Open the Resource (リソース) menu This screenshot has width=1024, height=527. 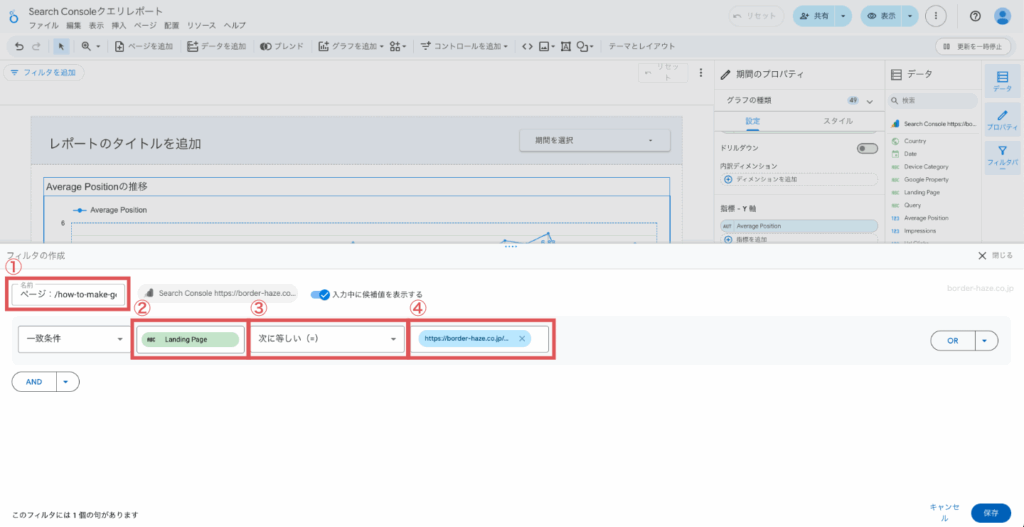[x=201, y=25]
